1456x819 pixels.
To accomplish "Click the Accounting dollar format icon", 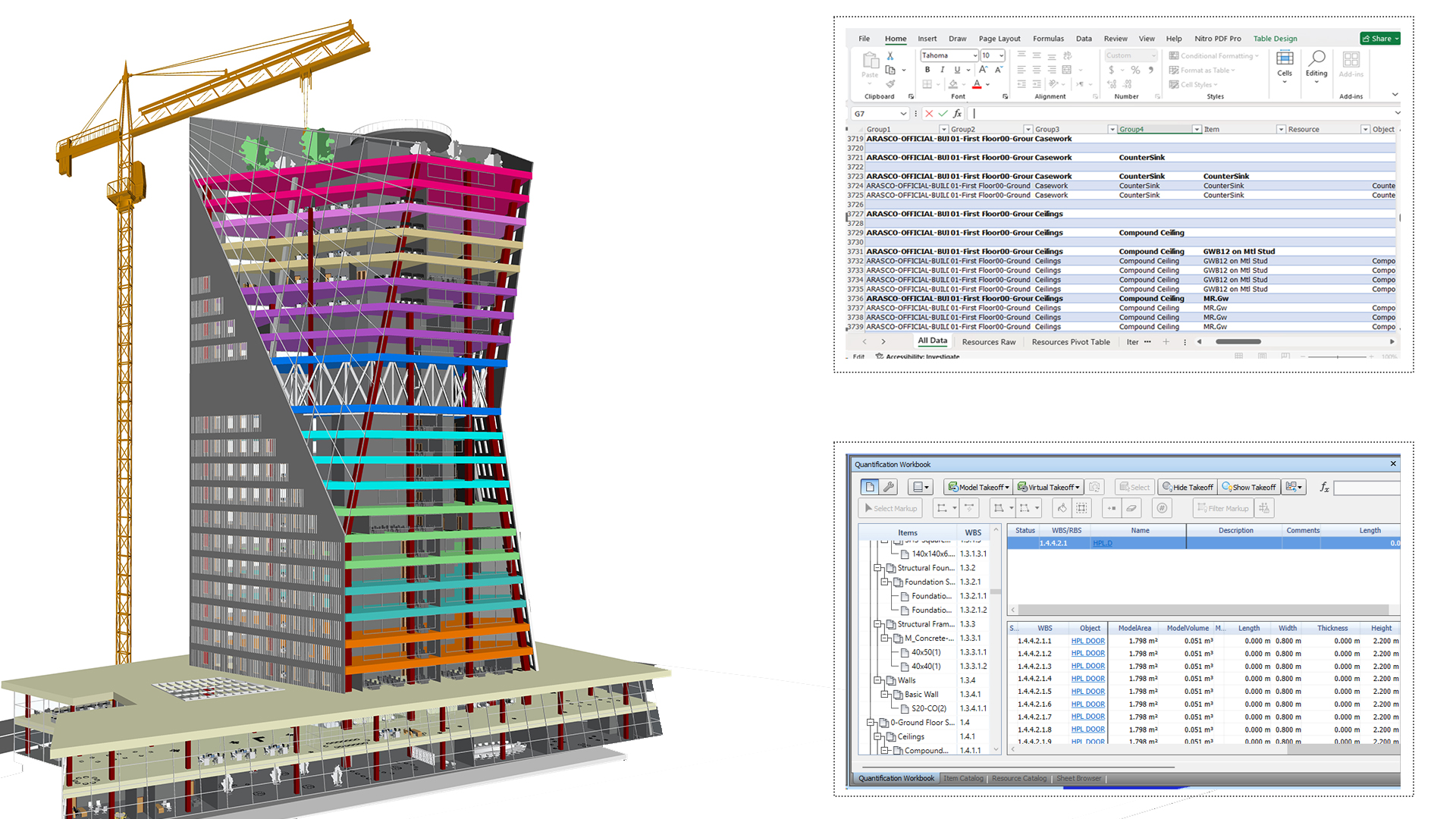I will click(x=1112, y=70).
